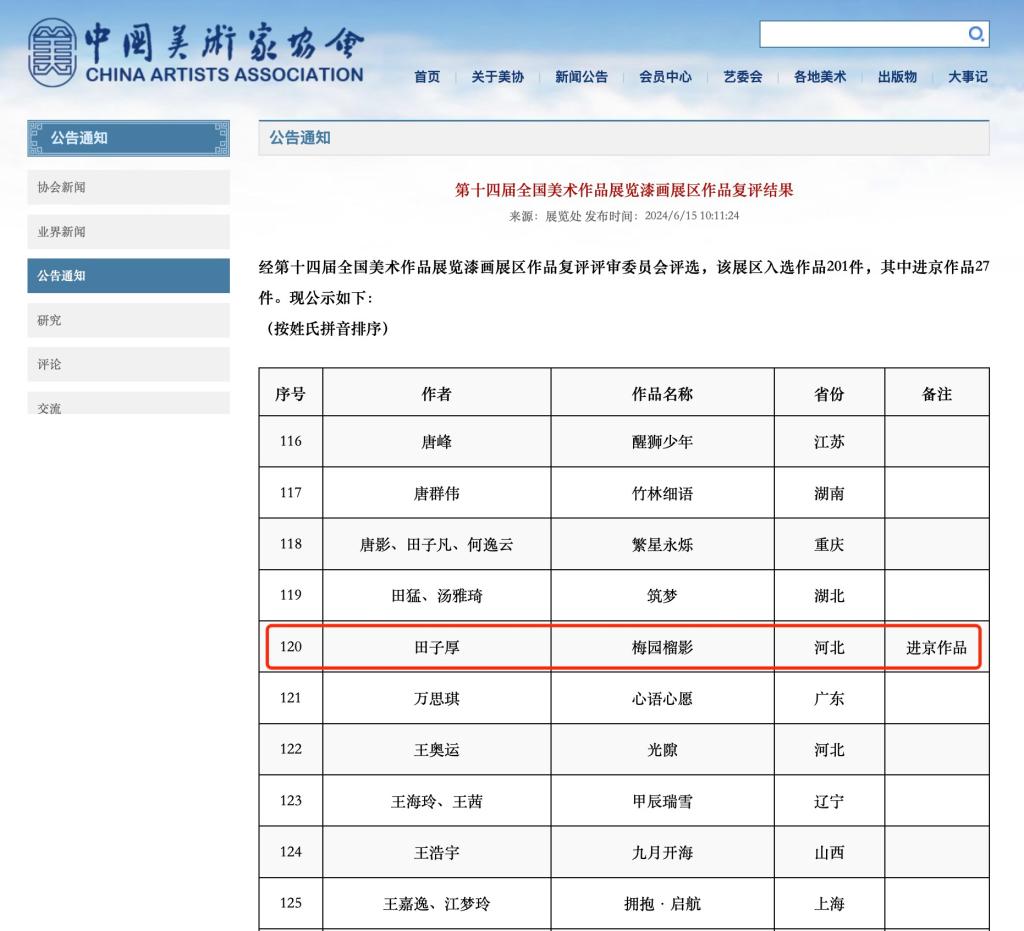Image resolution: width=1024 pixels, height=931 pixels.
Task: Click the red article title heading
Action: click(x=624, y=190)
